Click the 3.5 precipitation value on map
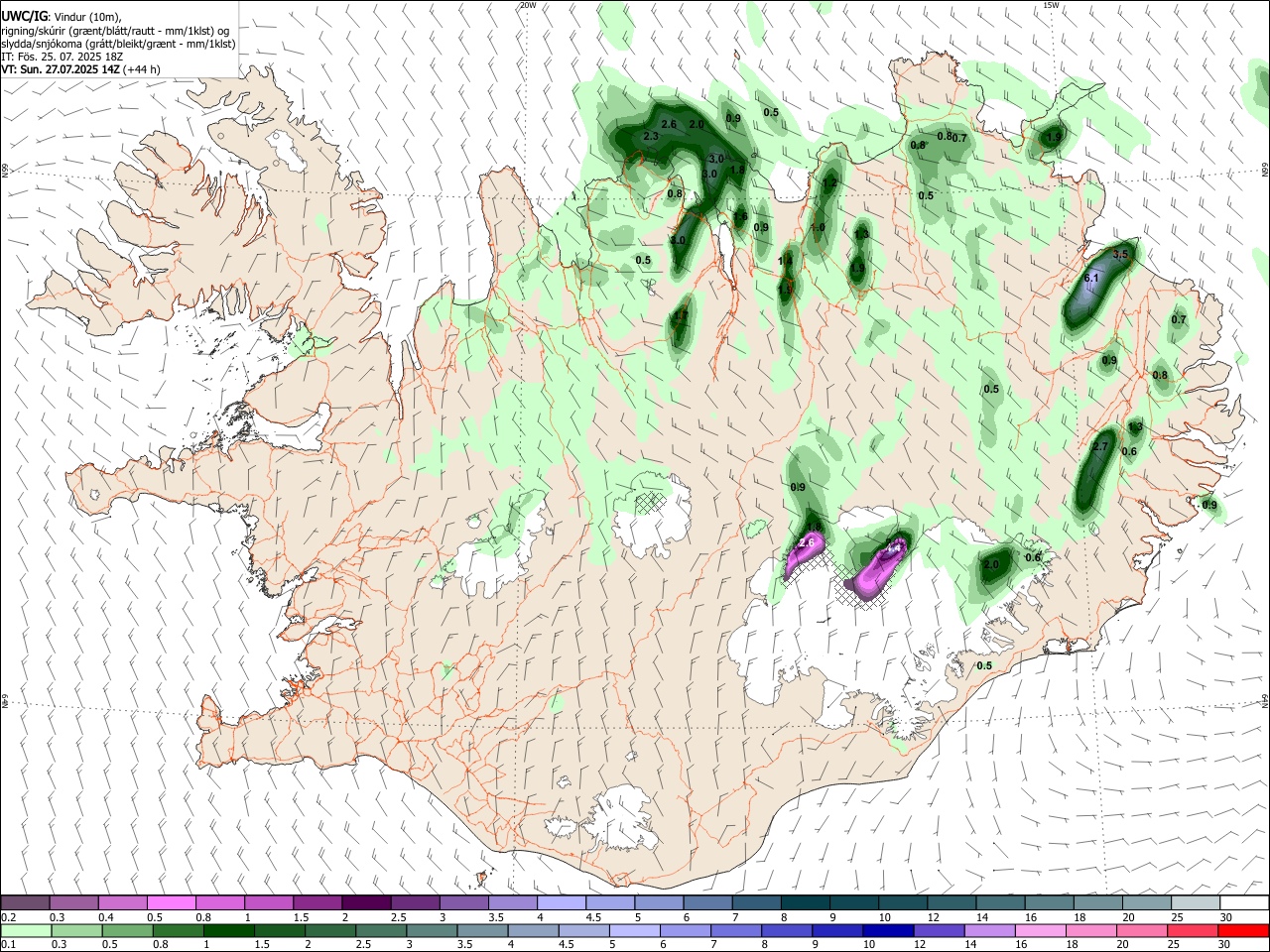 [1121, 255]
